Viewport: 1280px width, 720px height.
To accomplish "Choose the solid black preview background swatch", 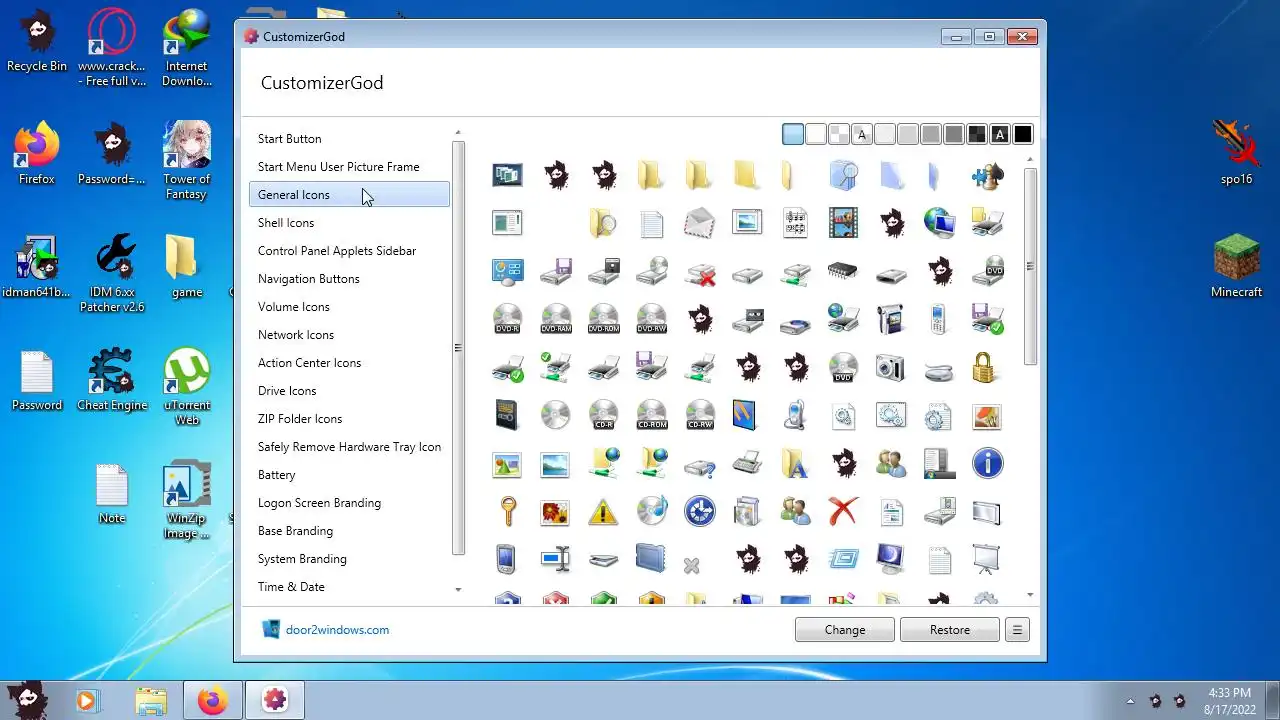I will pos(1023,134).
